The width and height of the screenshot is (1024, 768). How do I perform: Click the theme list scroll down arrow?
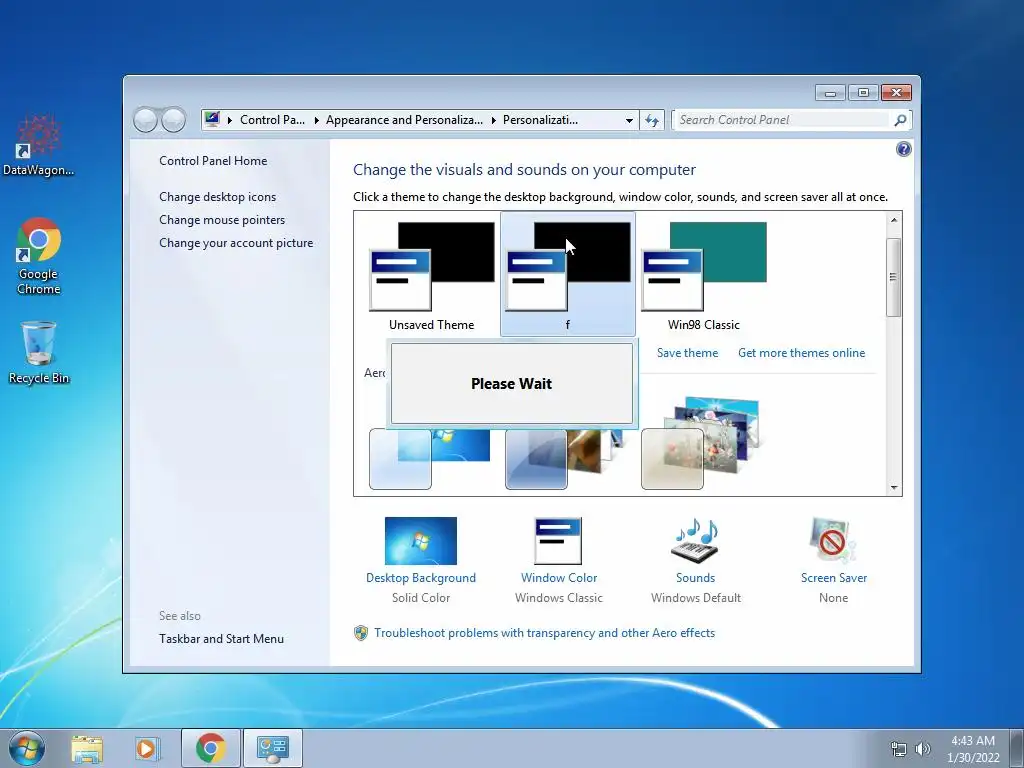tap(893, 487)
